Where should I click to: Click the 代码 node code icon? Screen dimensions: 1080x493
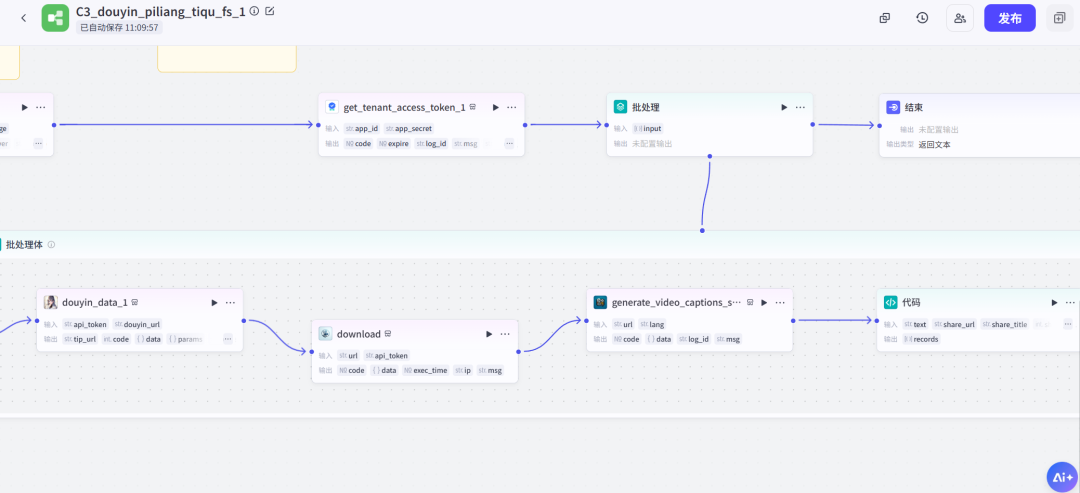click(x=891, y=302)
